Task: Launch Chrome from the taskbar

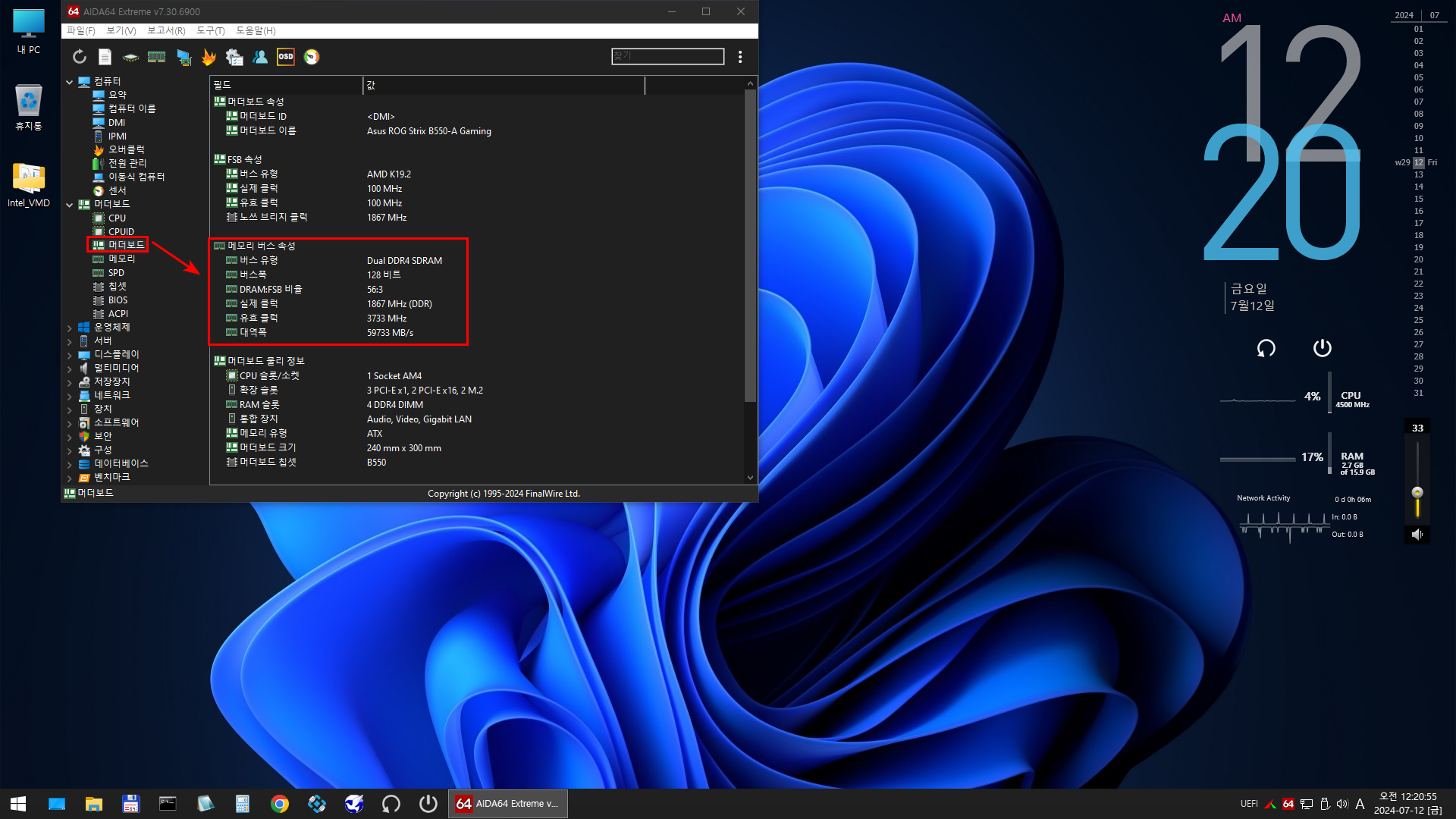Action: pyautogui.click(x=280, y=804)
